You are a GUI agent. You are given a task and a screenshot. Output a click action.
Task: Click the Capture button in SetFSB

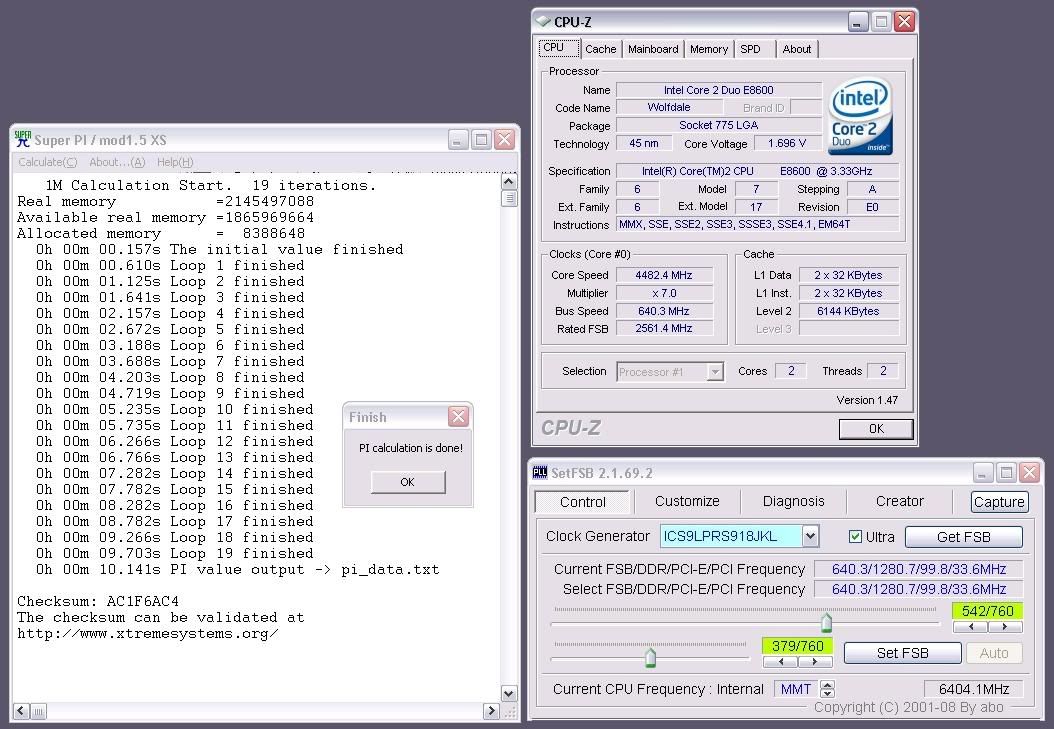pyautogui.click(x=999, y=502)
